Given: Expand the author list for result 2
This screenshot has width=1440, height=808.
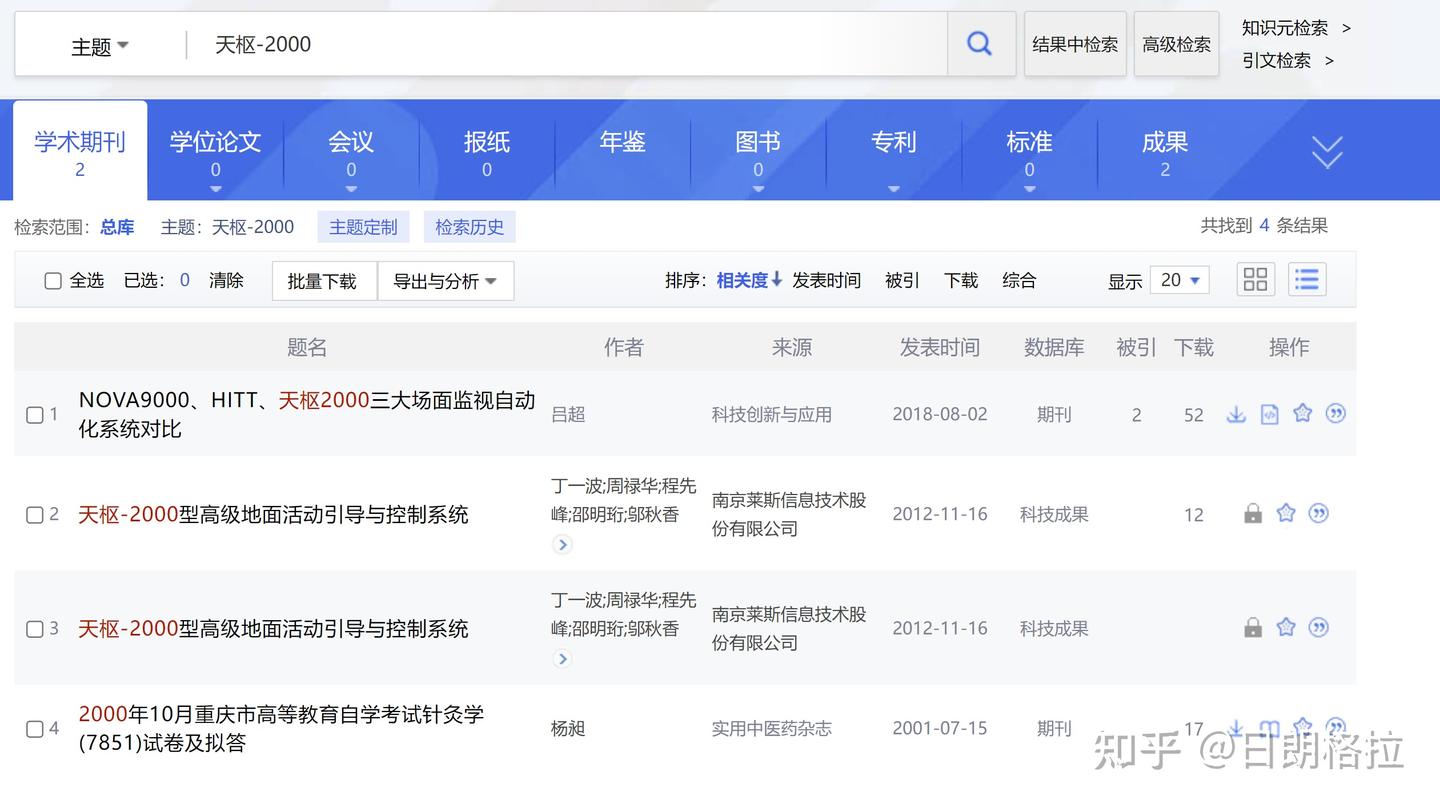Looking at the screenshot, I should tap(562, 545).
